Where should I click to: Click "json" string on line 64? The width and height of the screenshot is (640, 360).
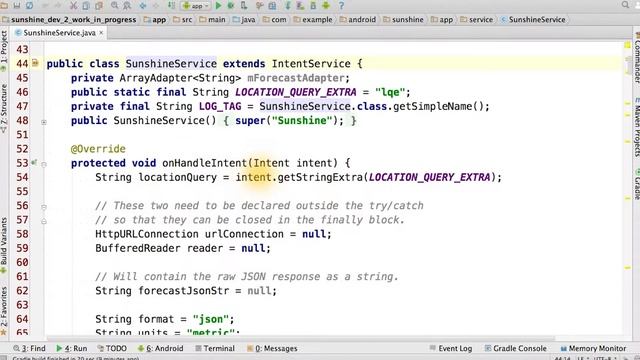coord(211,319)
